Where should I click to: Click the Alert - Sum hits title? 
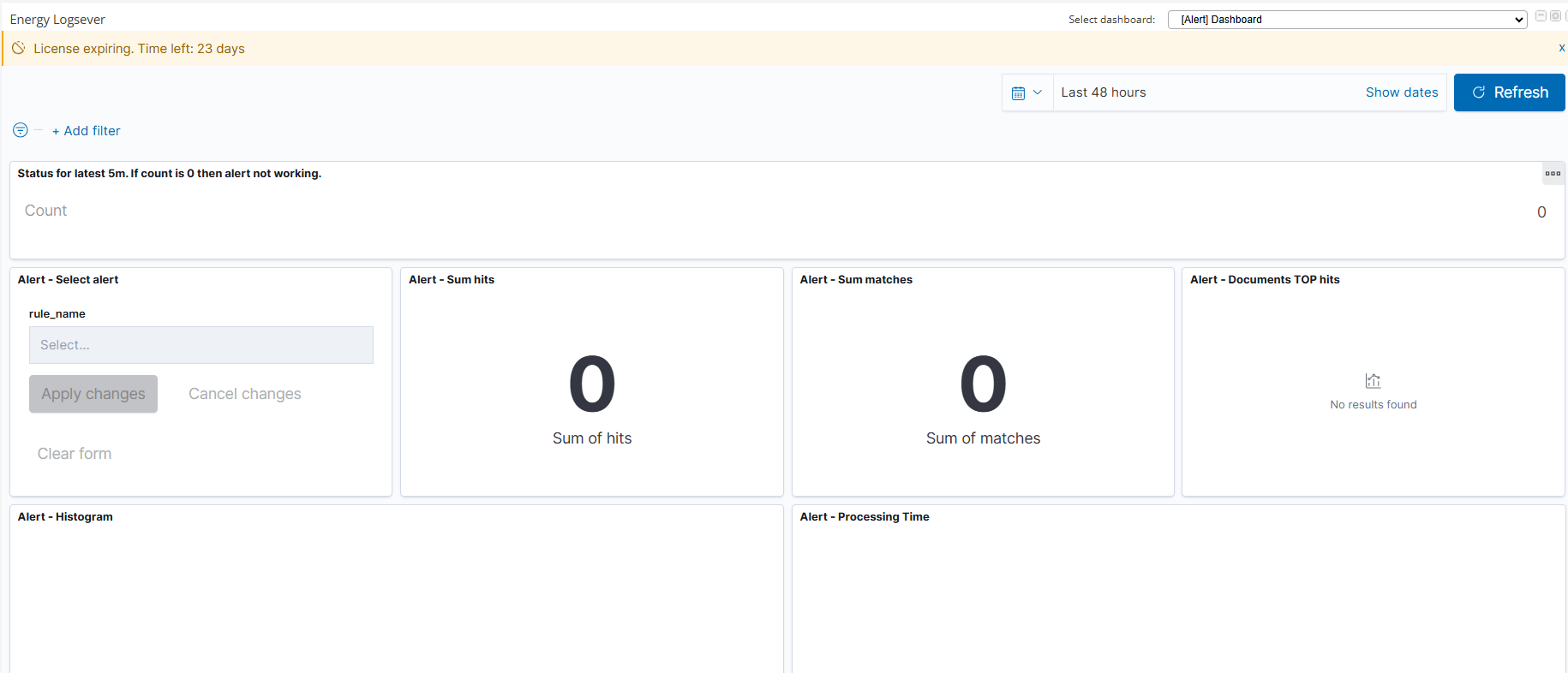[x=452, y=280]
